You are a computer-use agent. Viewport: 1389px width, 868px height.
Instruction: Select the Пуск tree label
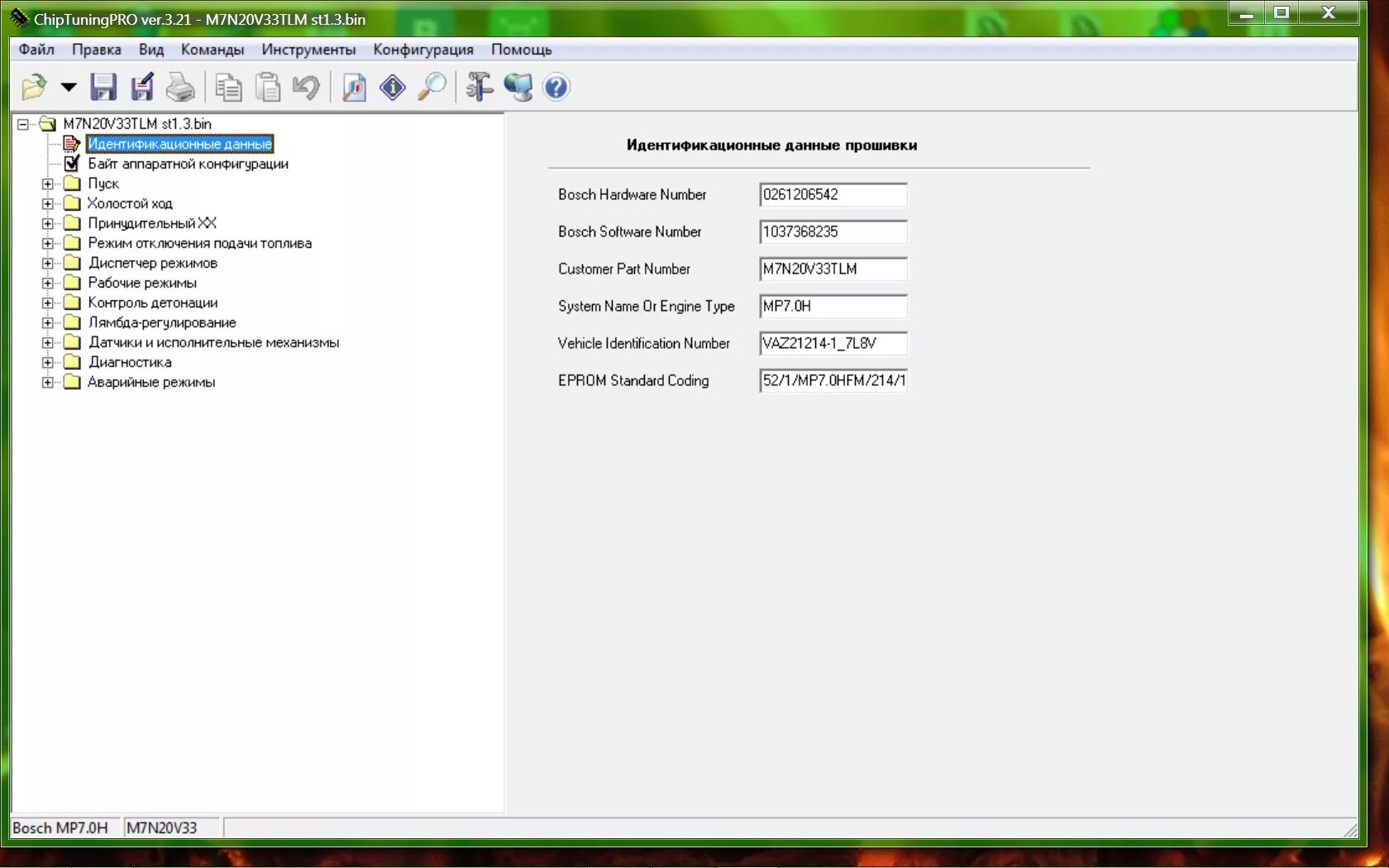(103, 184)
